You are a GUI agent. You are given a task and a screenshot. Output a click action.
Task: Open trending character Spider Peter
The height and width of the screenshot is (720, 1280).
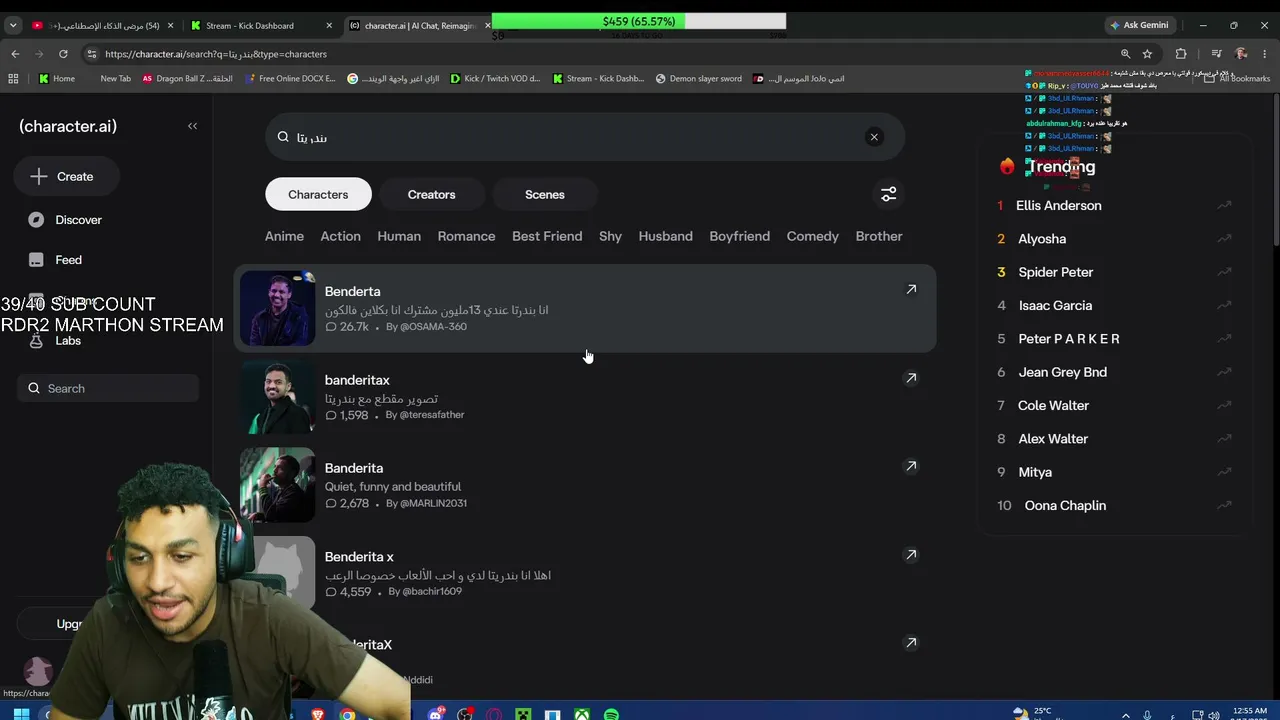(1055, 272)
